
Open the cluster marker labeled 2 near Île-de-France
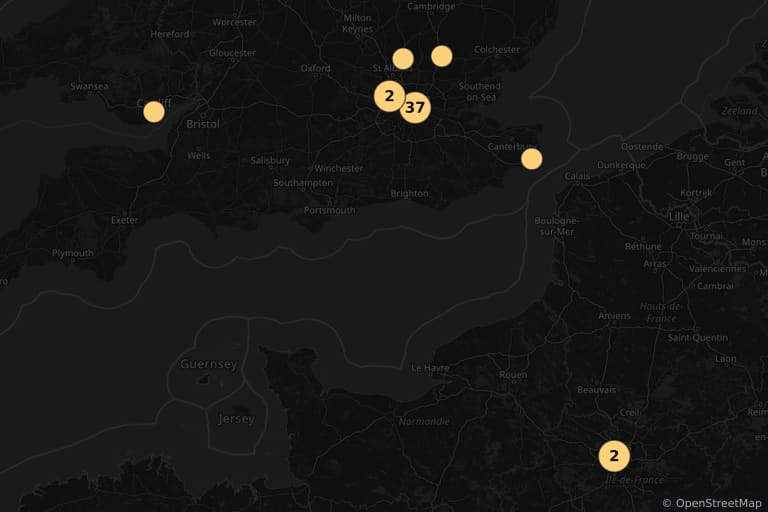[x=614, y=456]
